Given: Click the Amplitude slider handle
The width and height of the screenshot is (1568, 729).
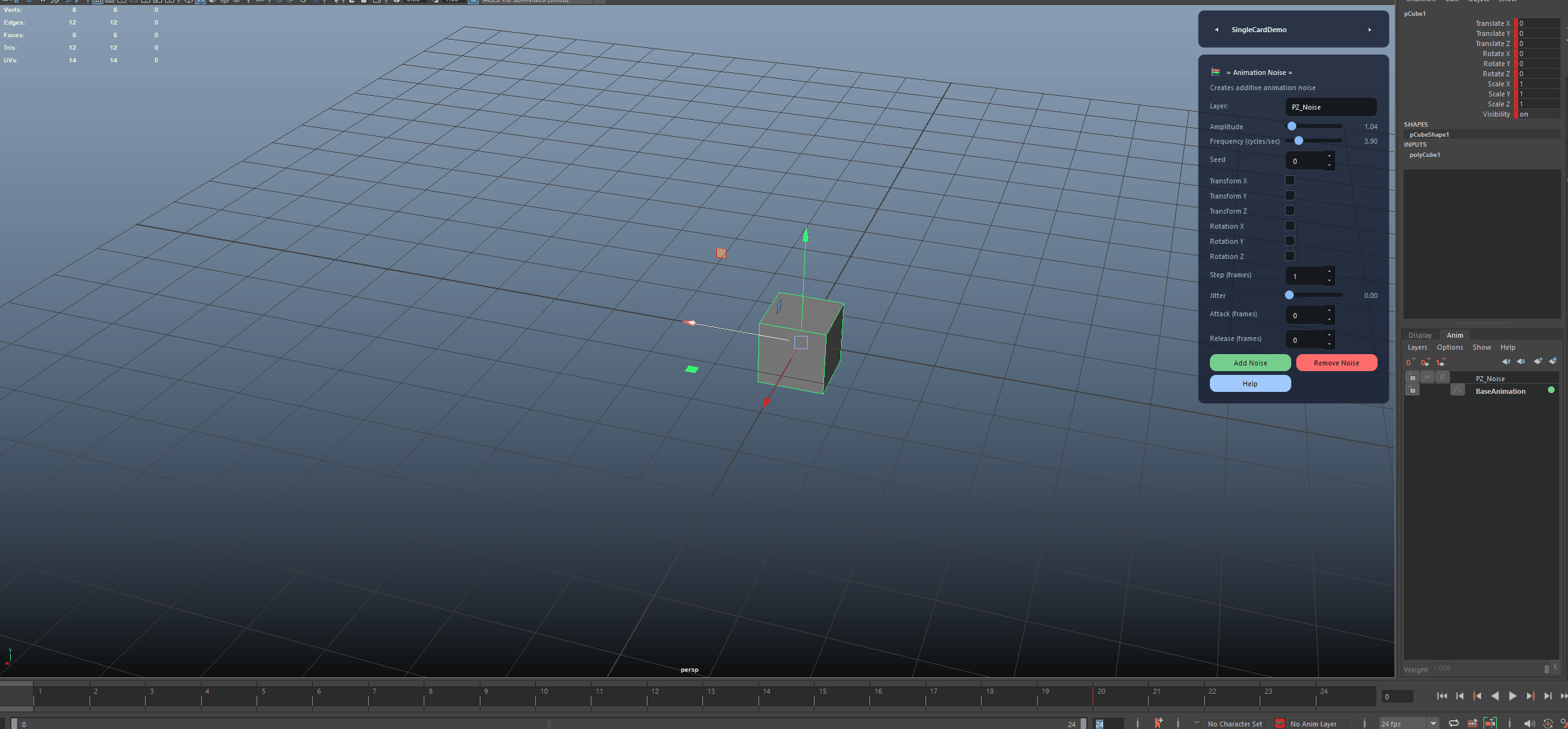Looking at the screenshot, I should tap(1292, 126).
